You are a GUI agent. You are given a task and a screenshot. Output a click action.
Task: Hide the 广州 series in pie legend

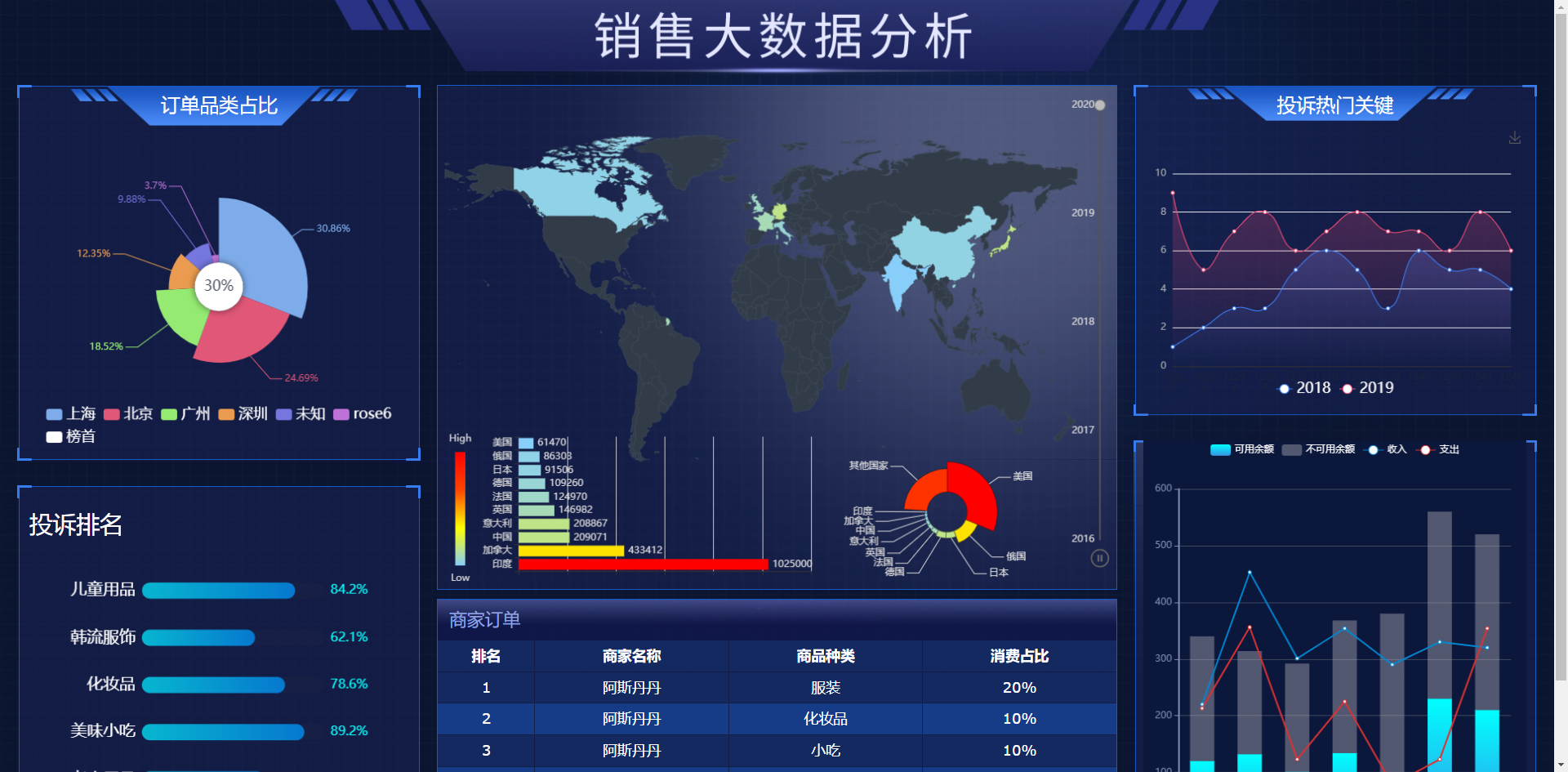185,413
